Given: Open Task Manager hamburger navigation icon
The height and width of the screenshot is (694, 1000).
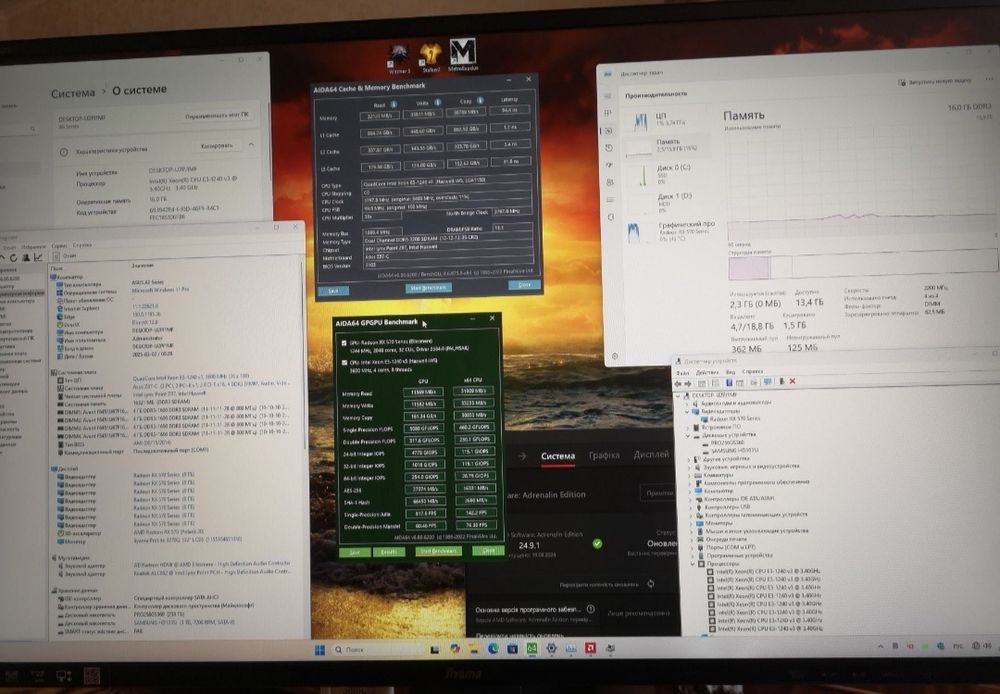Looking at the screenshot, I should 608,96.
